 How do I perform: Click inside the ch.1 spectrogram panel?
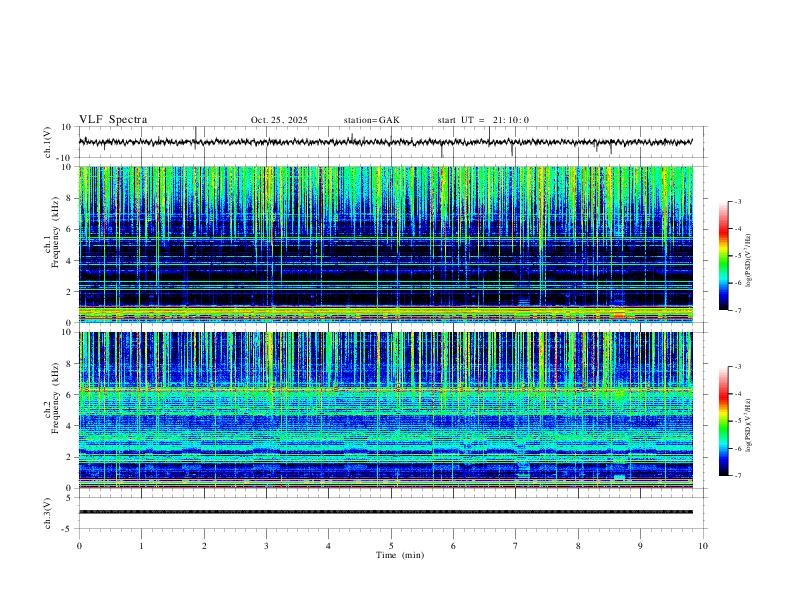click(x=385, y=244)
